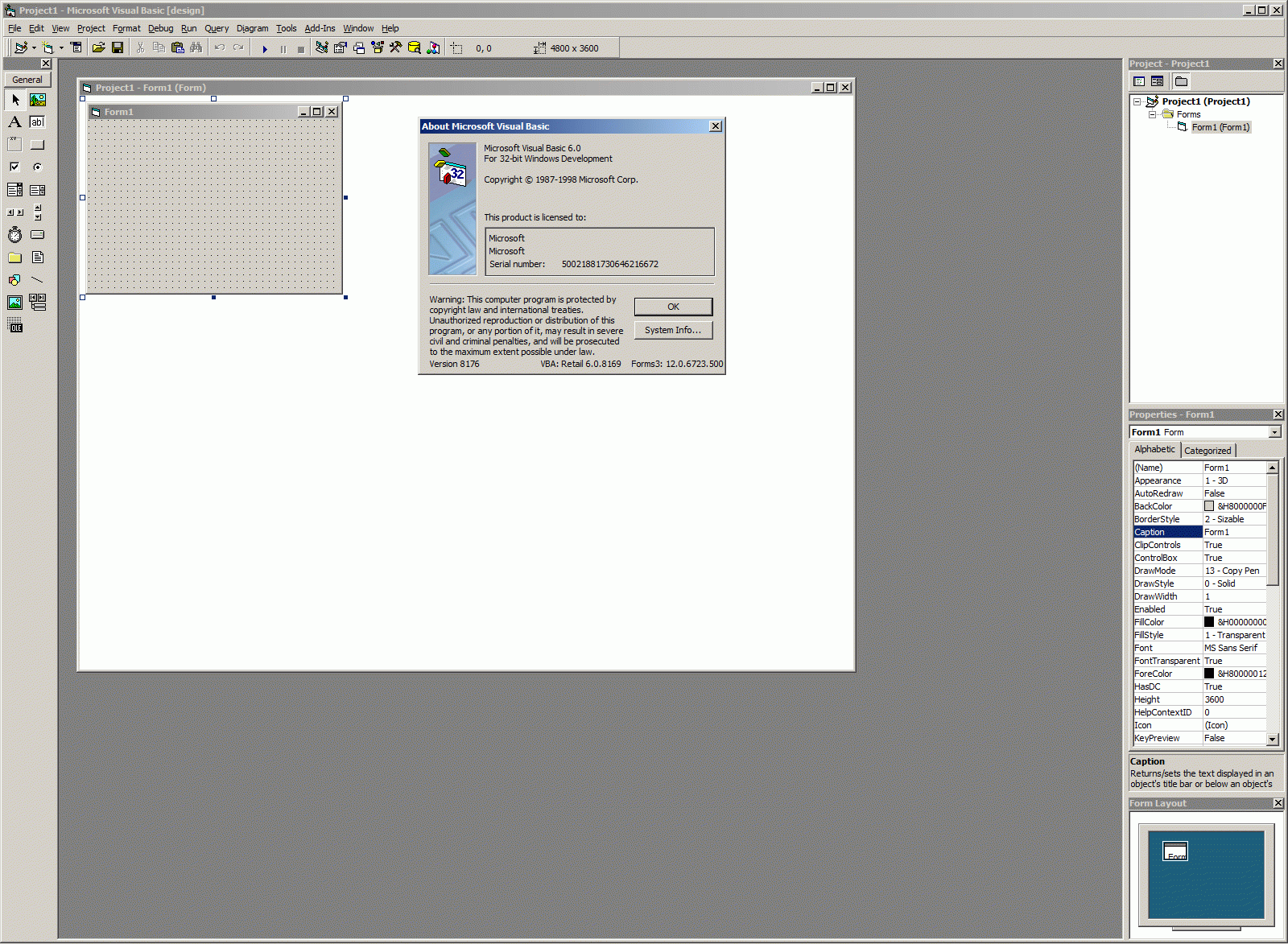Screen dimensions: 1288x944
Task: Click OK in the About dialog
Action: tap(673, 307)
